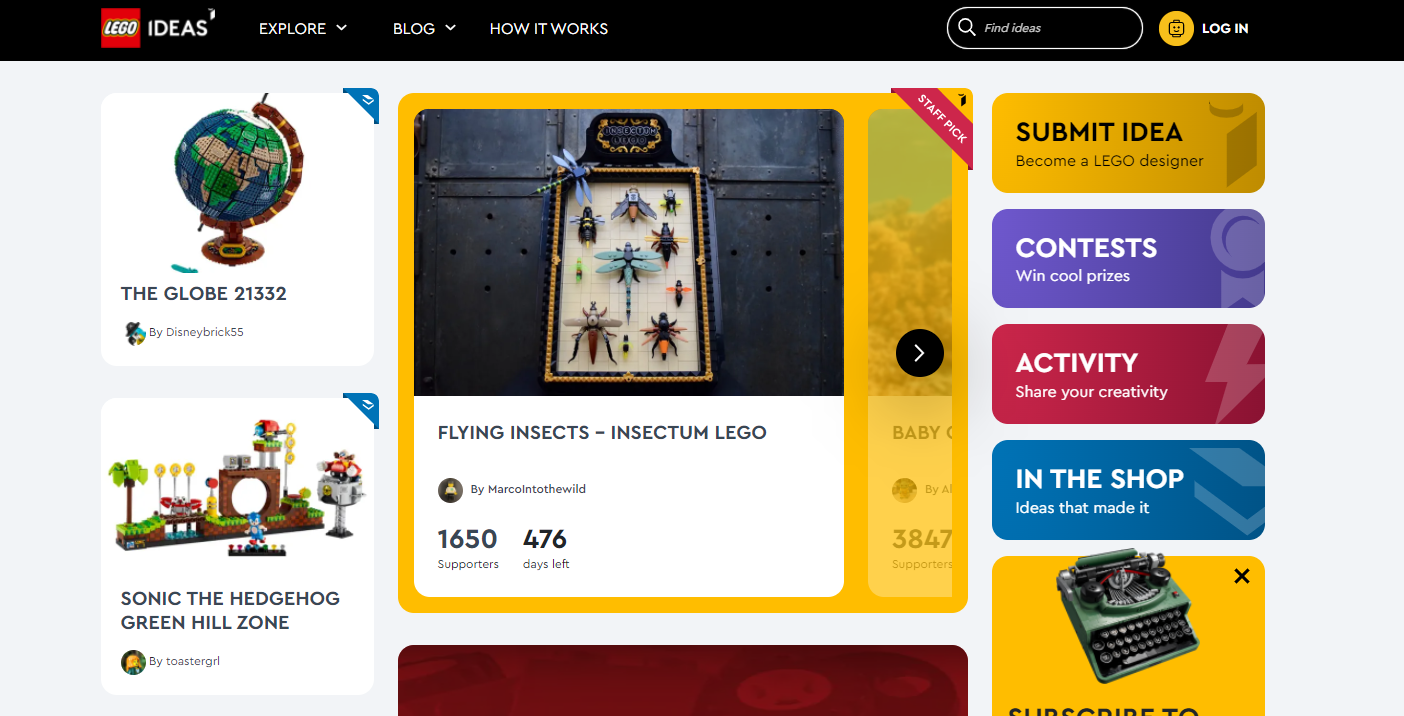The image size is (1404, 716).
Task: Click the Submit Idea button
Action: point(1128,143)
